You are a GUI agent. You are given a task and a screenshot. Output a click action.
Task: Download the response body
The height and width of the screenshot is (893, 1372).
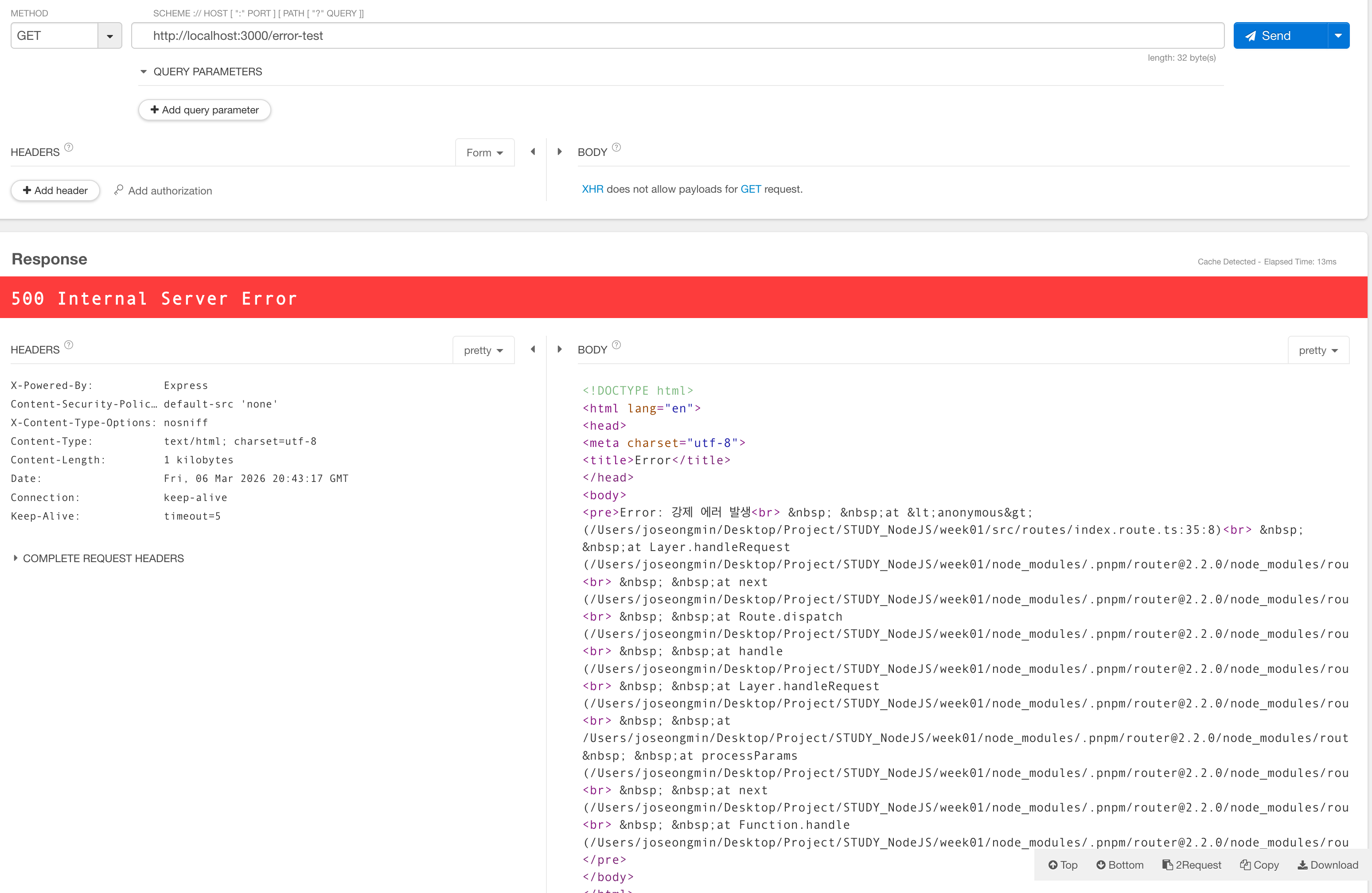1328,865
